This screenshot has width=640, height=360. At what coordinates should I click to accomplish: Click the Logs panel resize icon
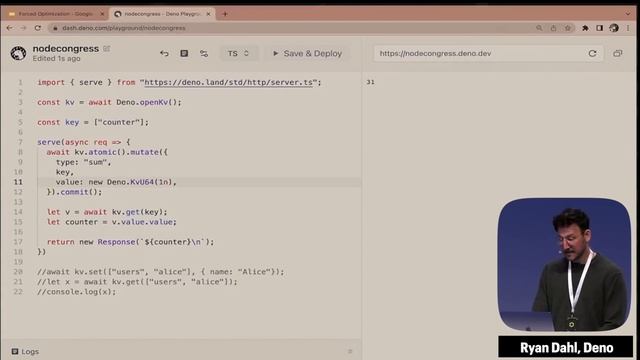click(350, 351)
